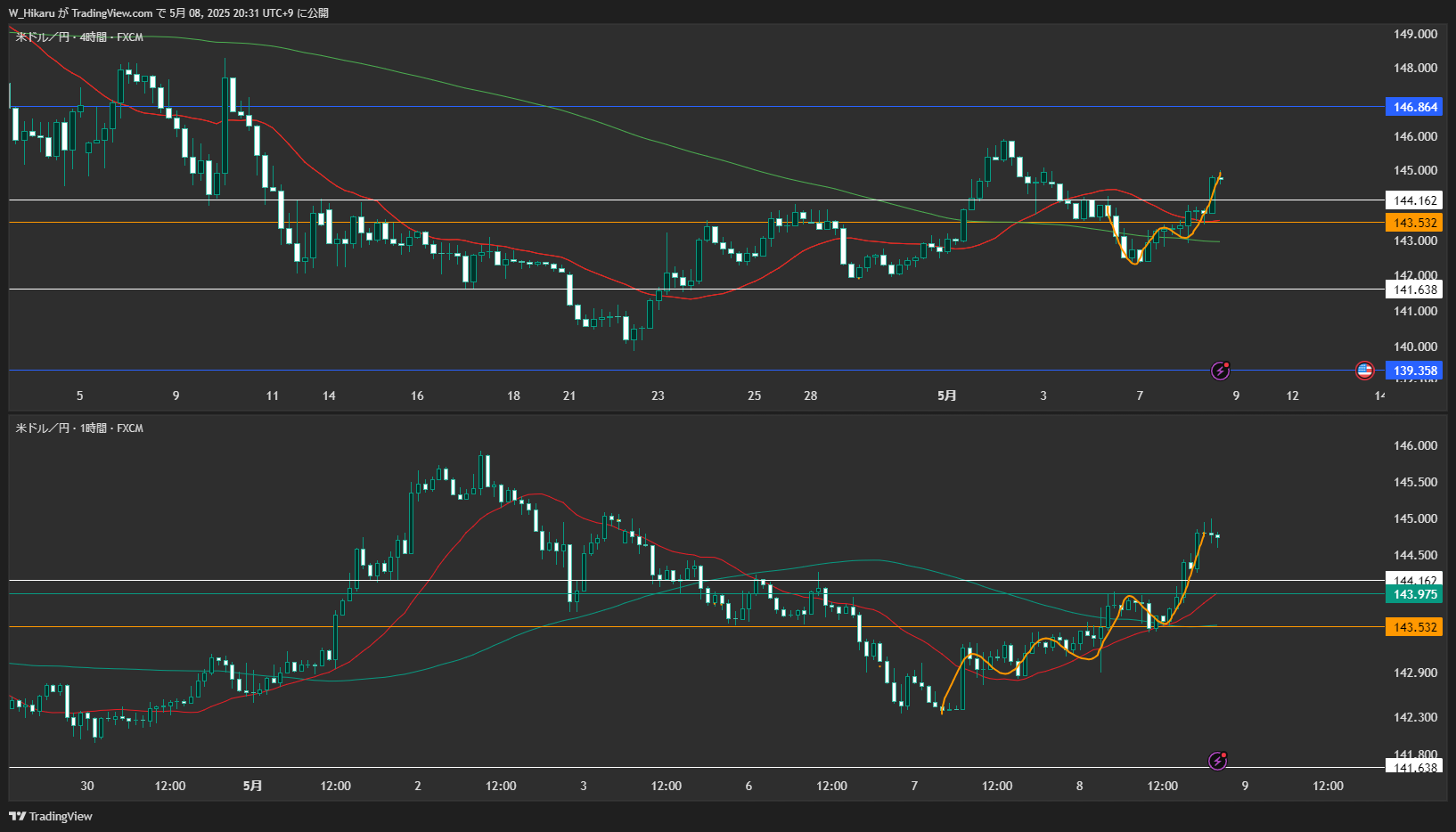Screen dimensions: 1456x832
Task: Click the 149.000 price axis value
Action: pos(1415,34)
